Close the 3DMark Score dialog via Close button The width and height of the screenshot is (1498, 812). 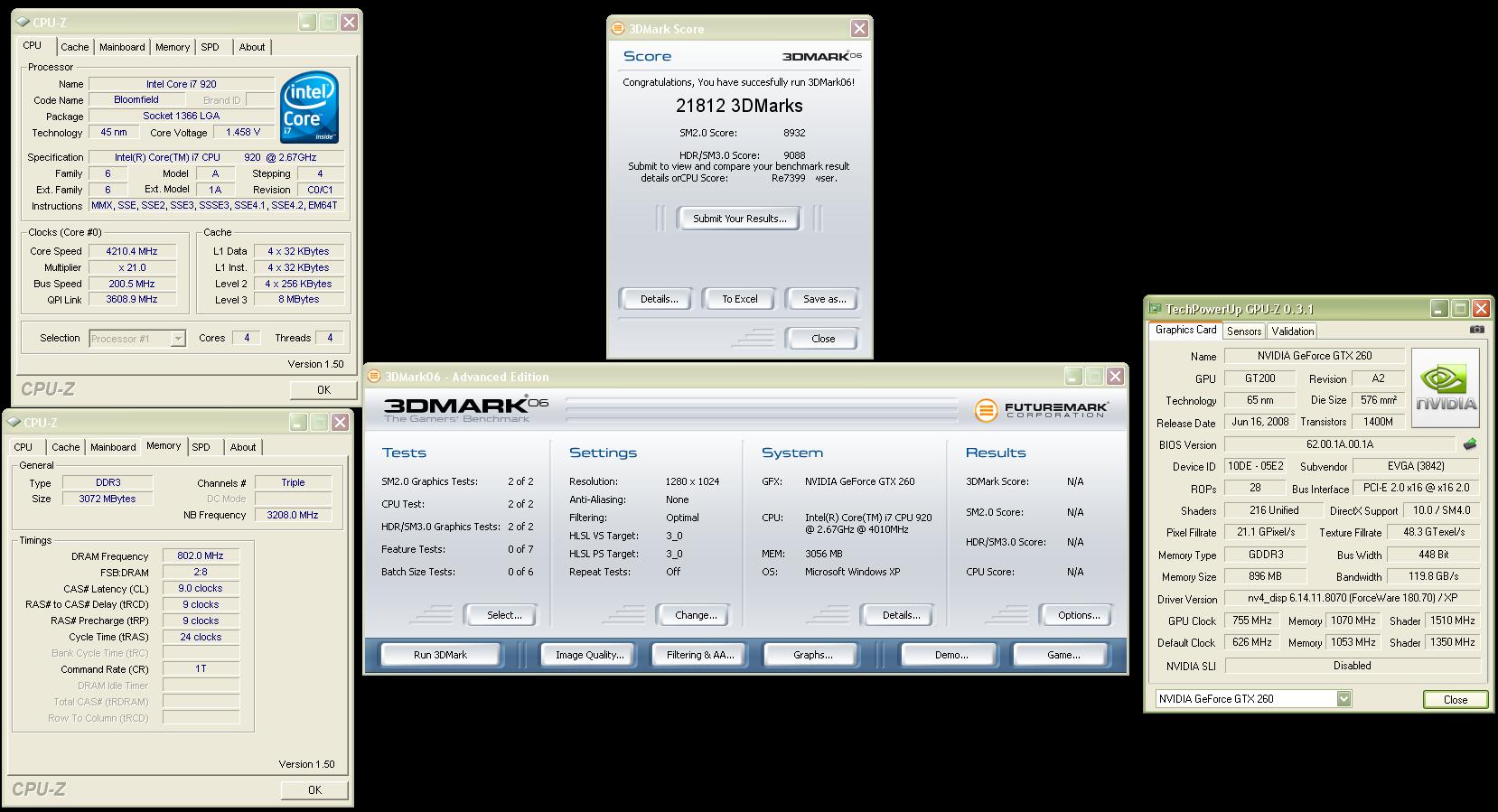coord(822,339)
